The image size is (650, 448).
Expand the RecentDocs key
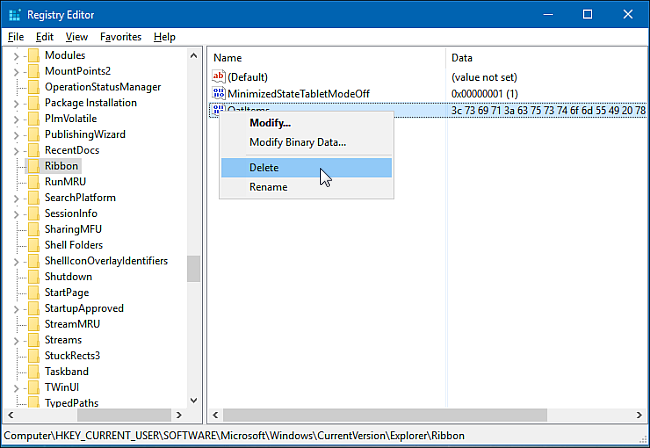point(16,151)
